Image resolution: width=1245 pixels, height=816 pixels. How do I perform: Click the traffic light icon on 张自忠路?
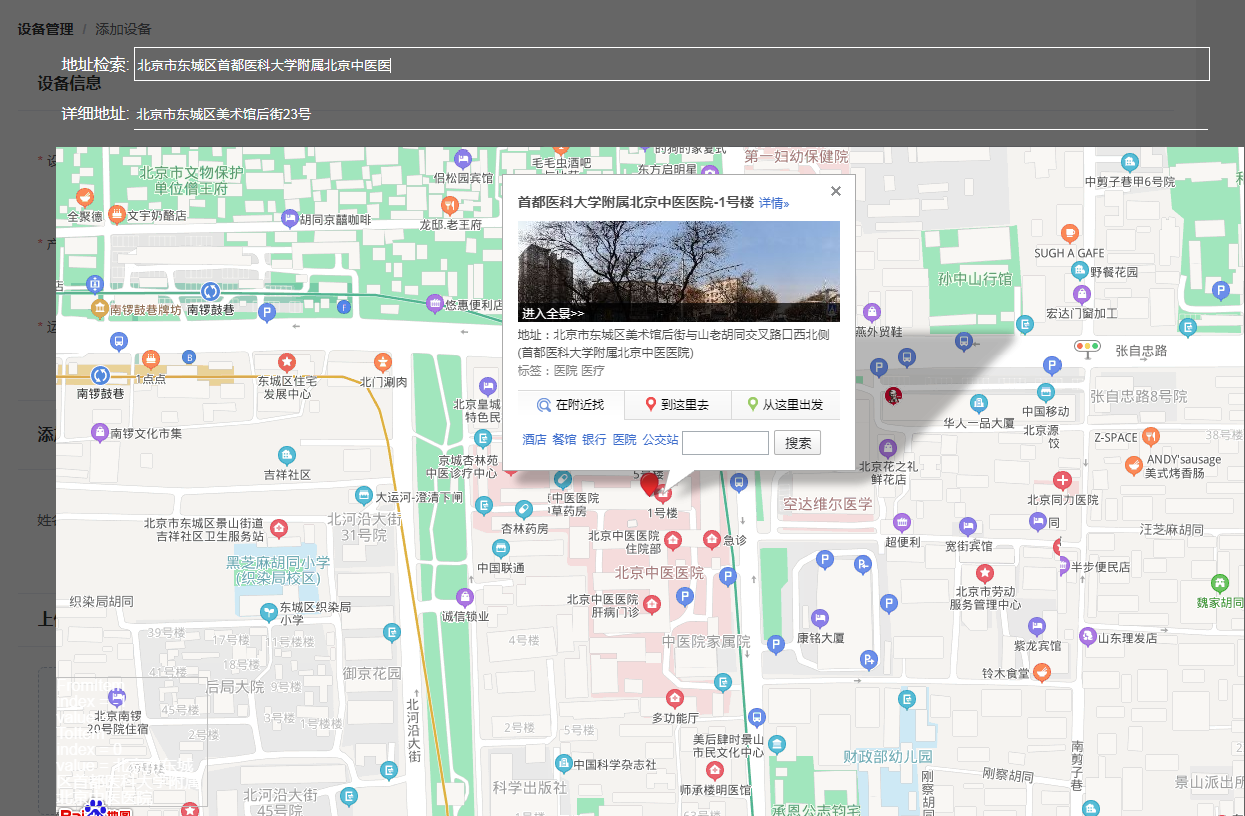pos(1087,348)
